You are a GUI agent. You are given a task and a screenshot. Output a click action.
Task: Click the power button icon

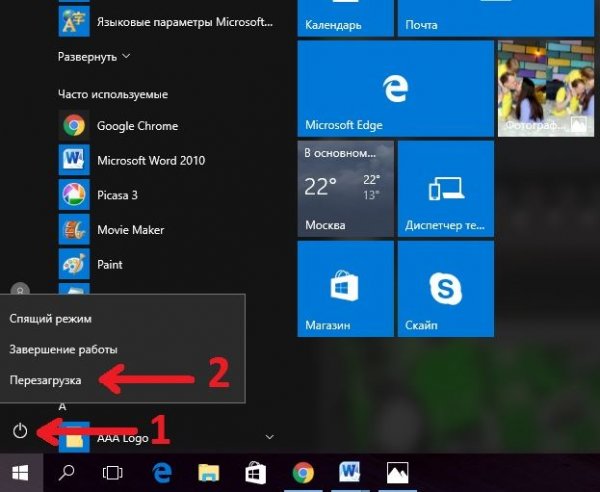point(20,431)
